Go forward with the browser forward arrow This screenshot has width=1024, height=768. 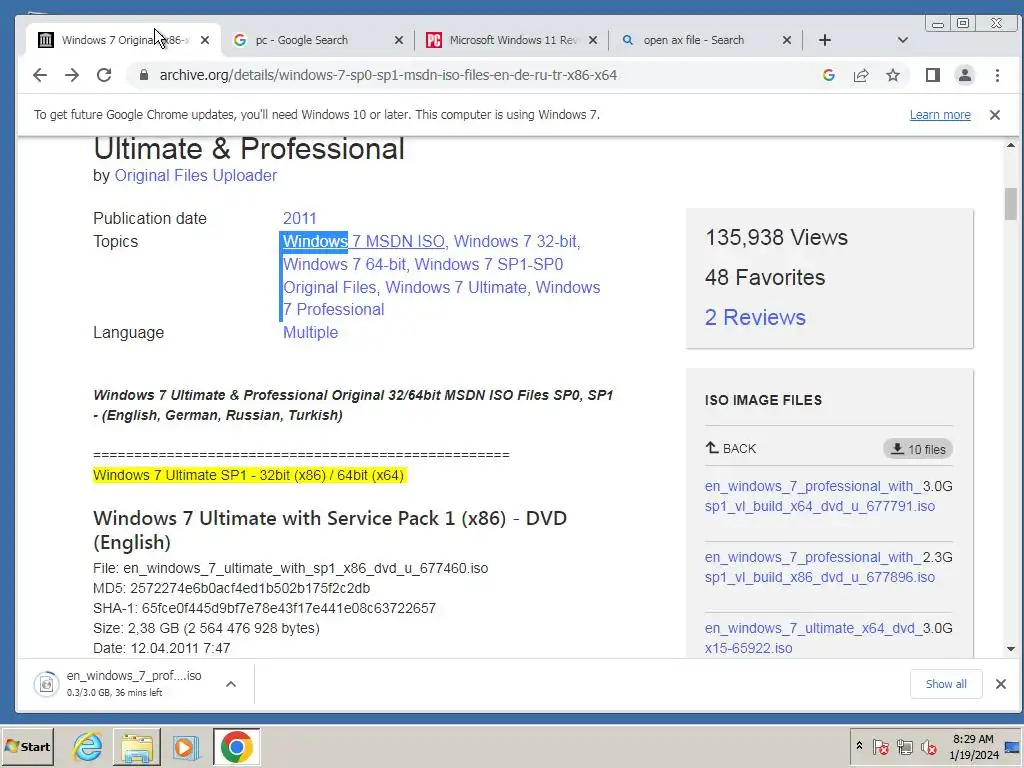pos(72,75)
